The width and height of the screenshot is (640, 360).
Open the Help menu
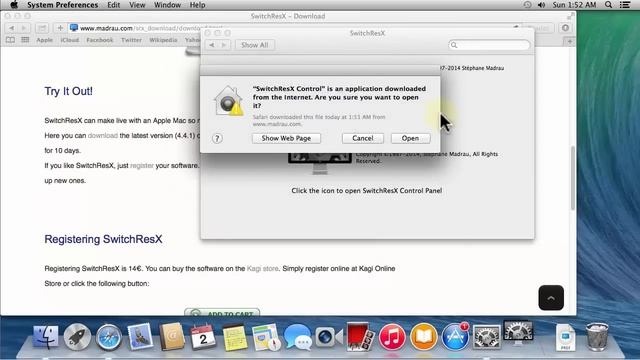[x=198, y=5]
